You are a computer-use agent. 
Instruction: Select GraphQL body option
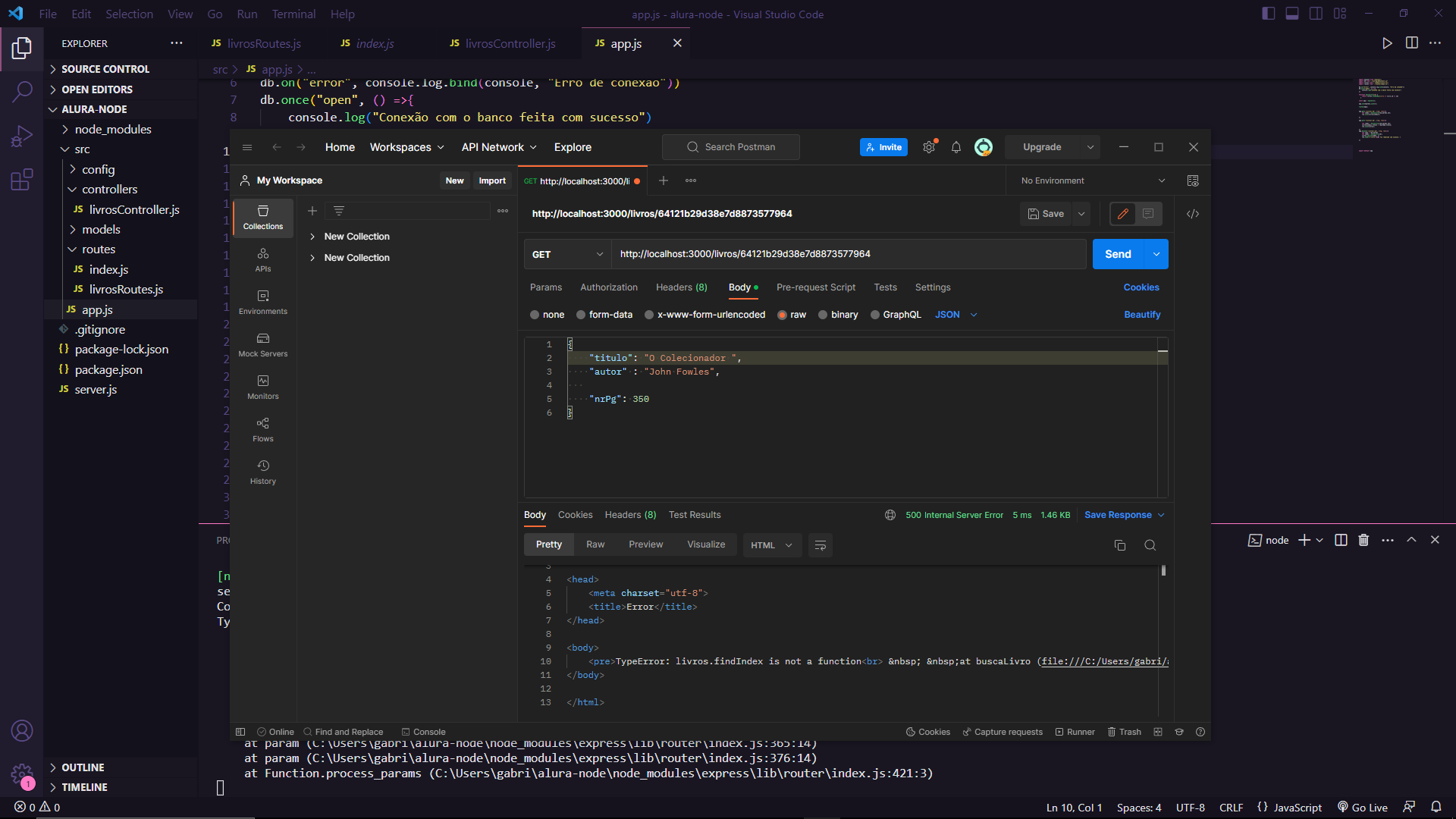(x=875, y=315)
